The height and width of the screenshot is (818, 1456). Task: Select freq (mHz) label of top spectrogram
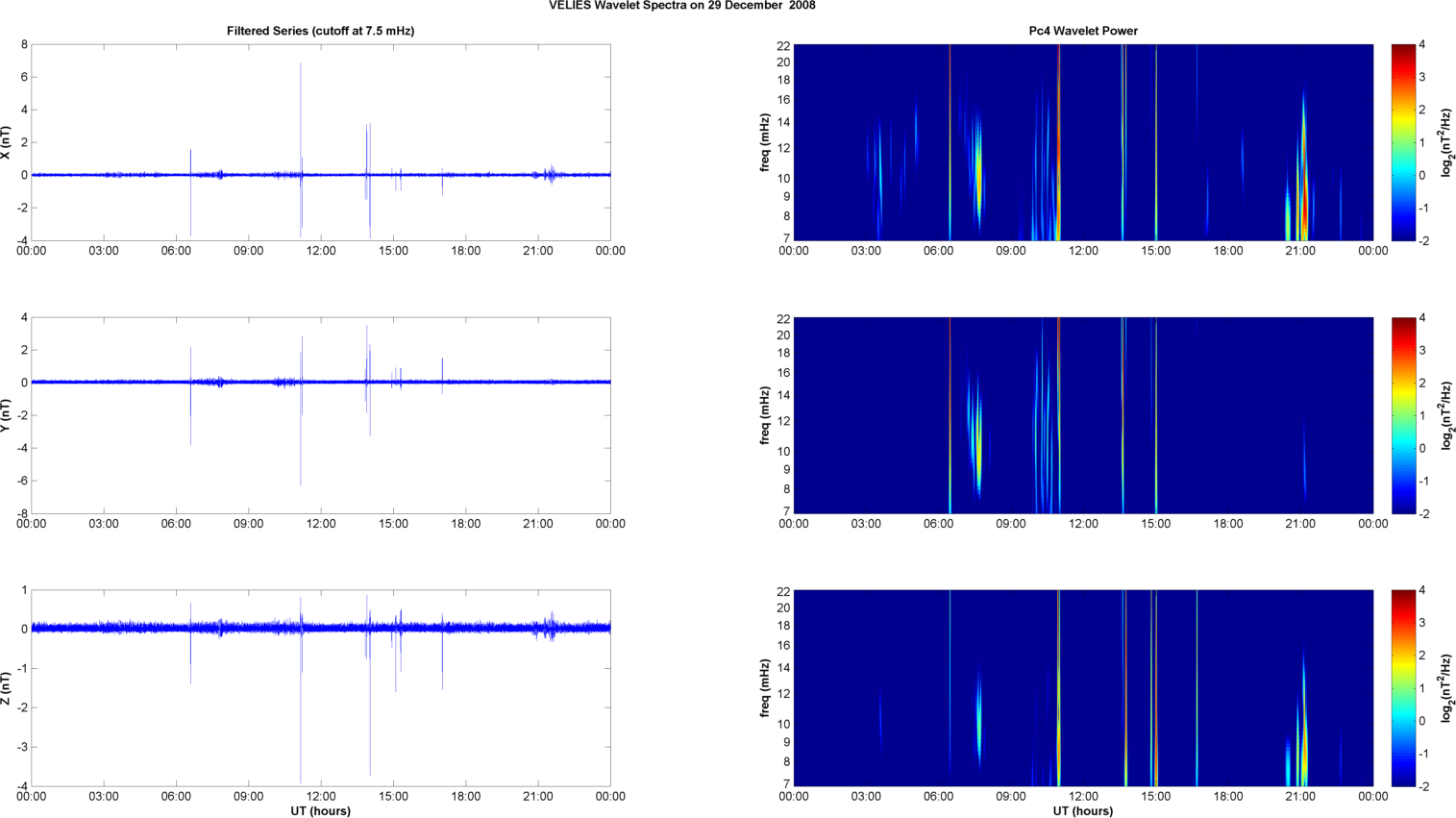(765, 143)
